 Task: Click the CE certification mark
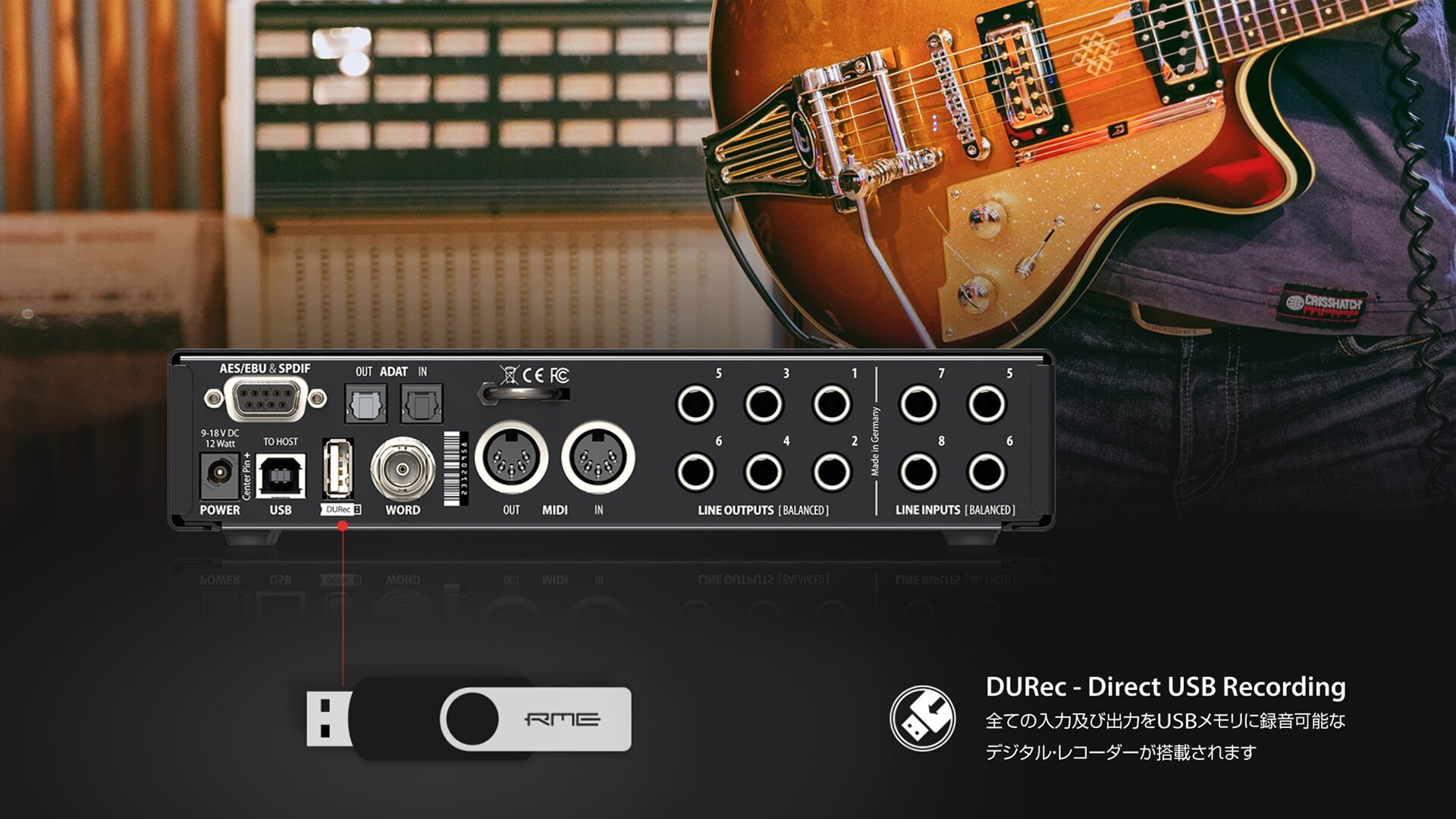coord(534,375)
